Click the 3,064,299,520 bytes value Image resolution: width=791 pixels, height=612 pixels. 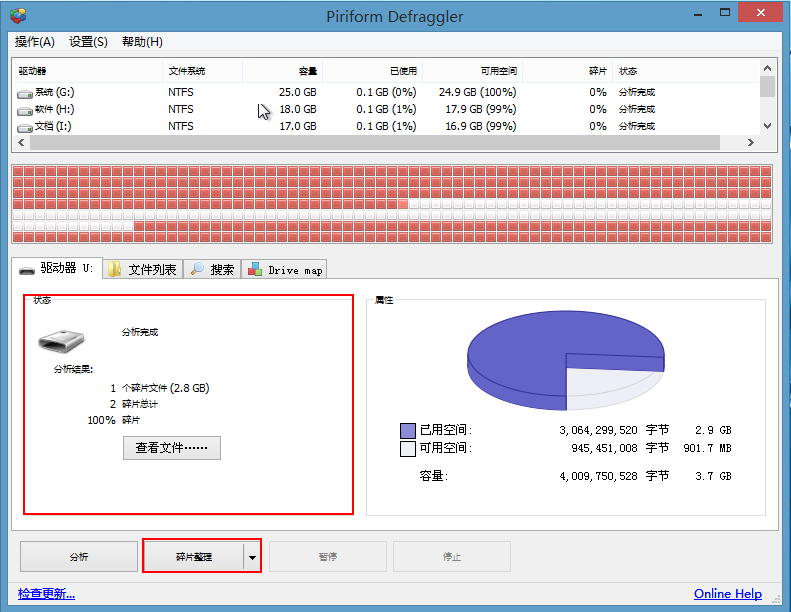coord(598,430)
